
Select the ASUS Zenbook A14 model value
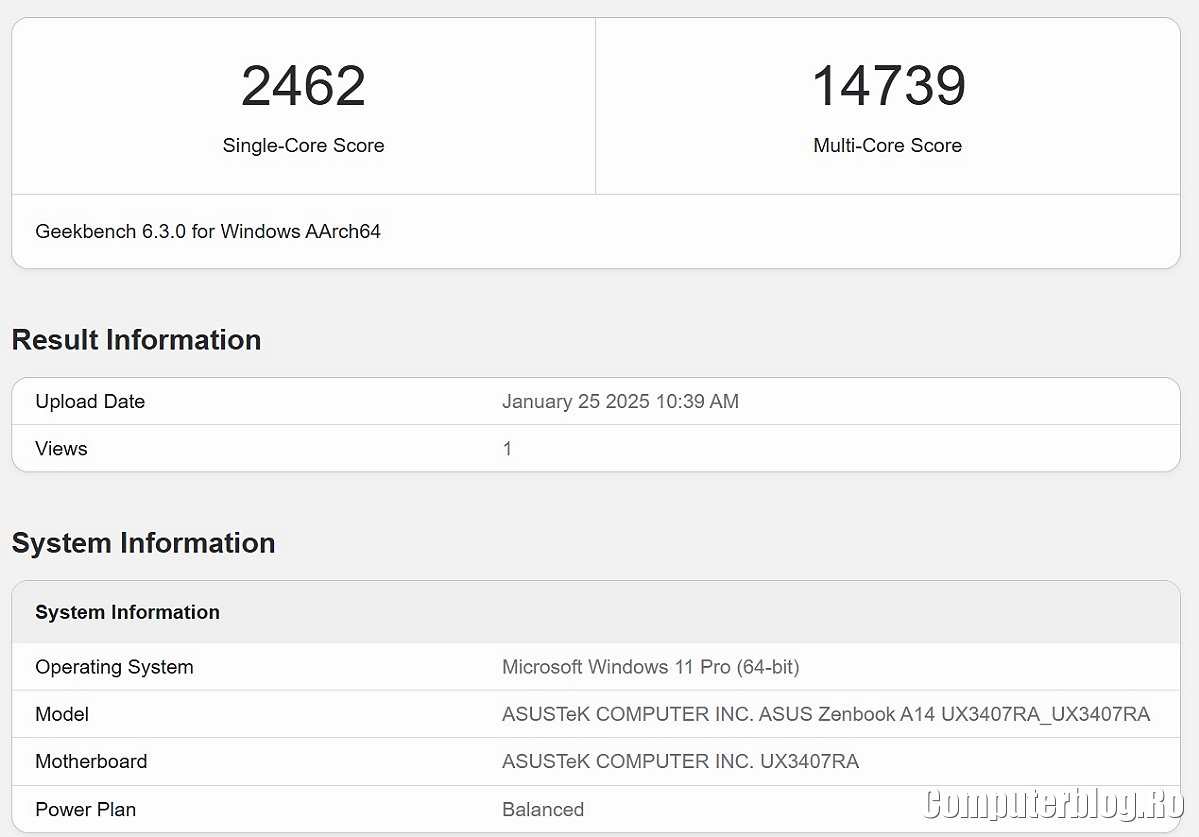point(825,714)
